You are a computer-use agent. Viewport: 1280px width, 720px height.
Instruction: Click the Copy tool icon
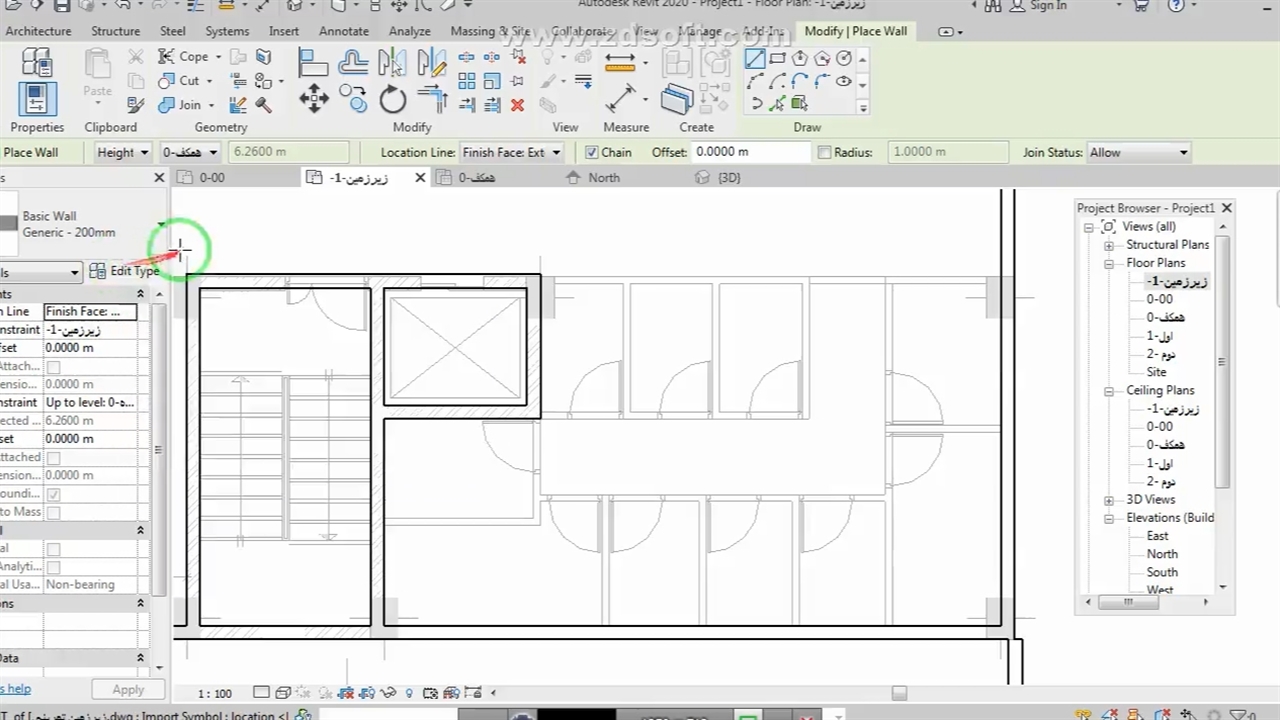tap(352, 96)
